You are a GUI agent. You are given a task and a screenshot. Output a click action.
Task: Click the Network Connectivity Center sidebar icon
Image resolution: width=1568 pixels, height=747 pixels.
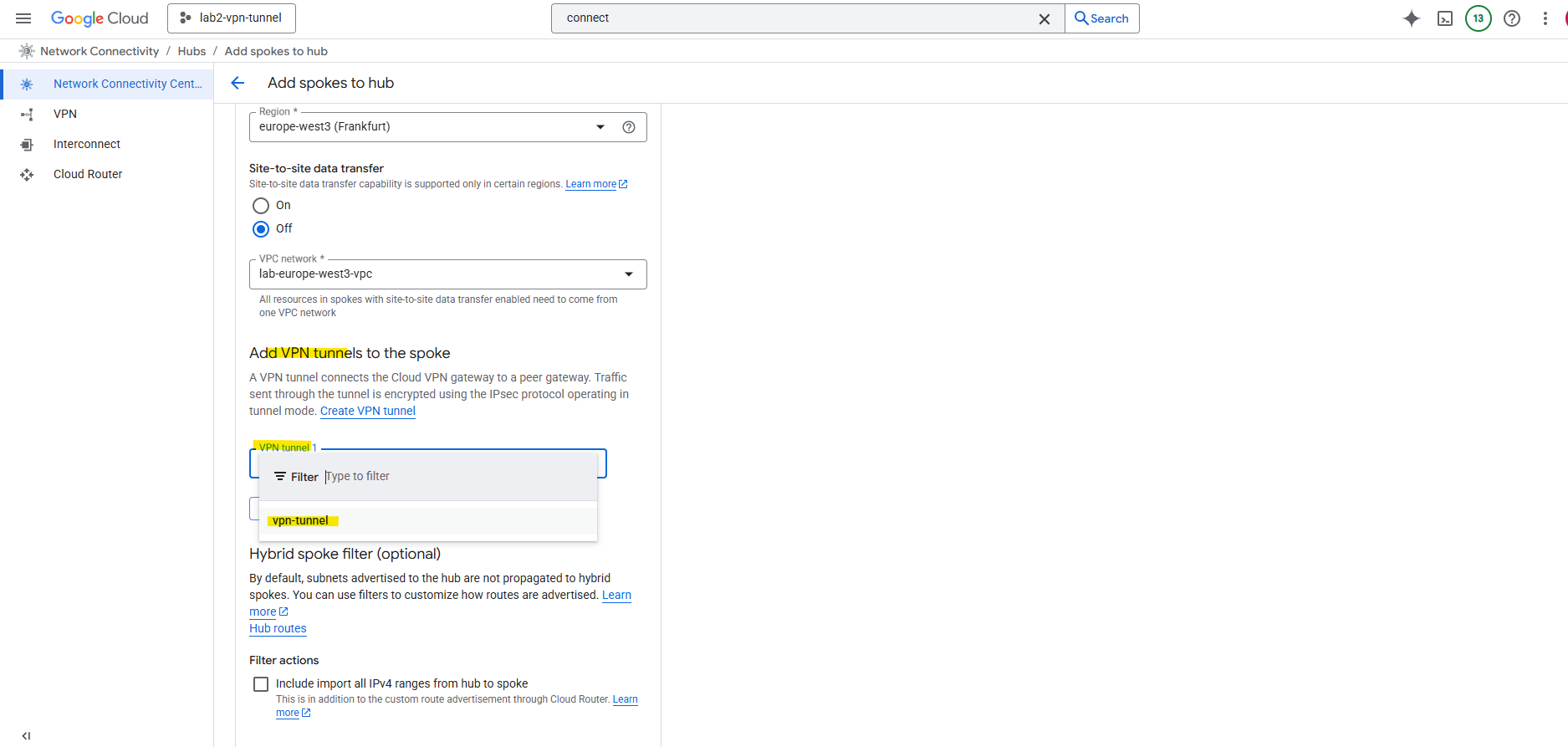click(x=27, y=84)
